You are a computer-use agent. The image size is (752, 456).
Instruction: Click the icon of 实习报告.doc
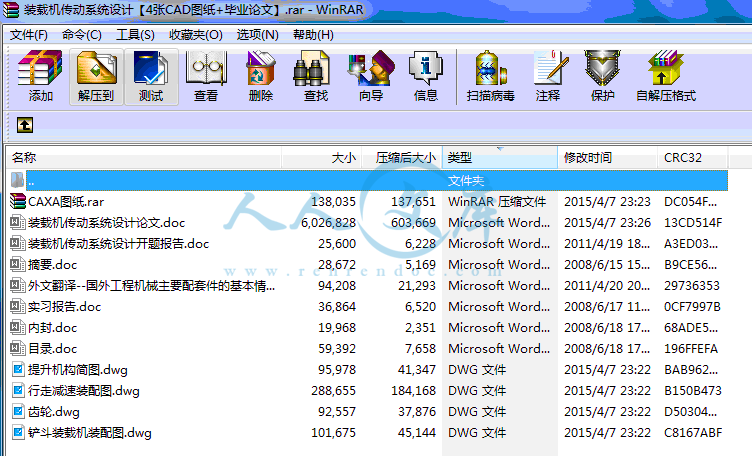pos(18,306)
